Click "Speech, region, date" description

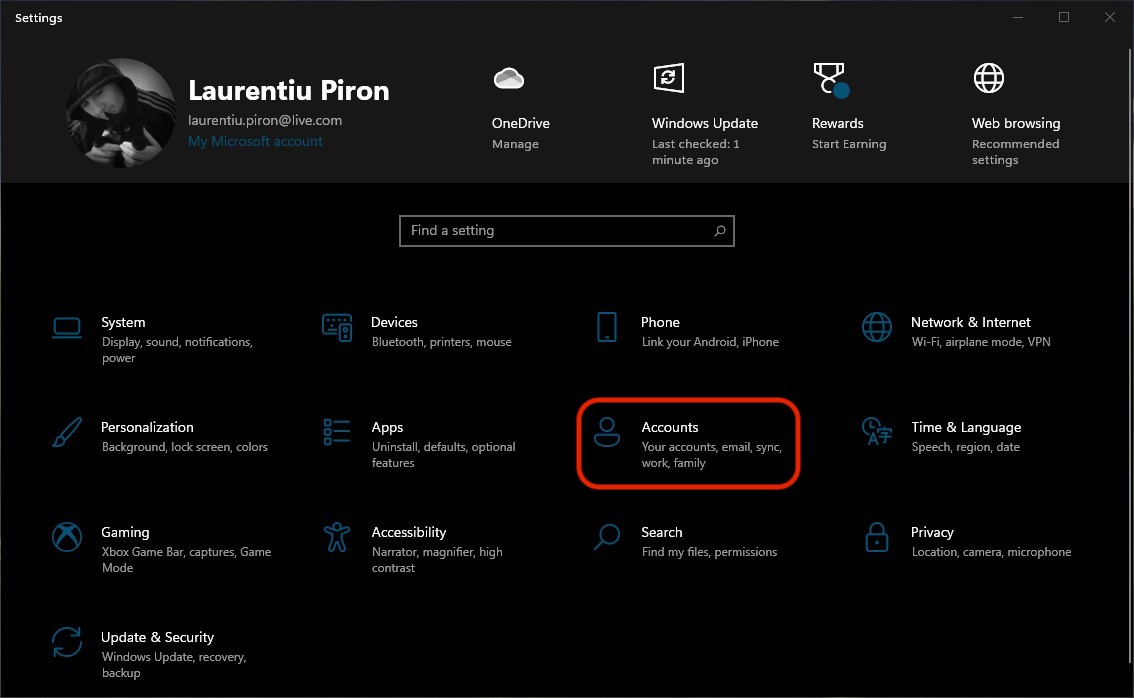(x=965, y=447)
